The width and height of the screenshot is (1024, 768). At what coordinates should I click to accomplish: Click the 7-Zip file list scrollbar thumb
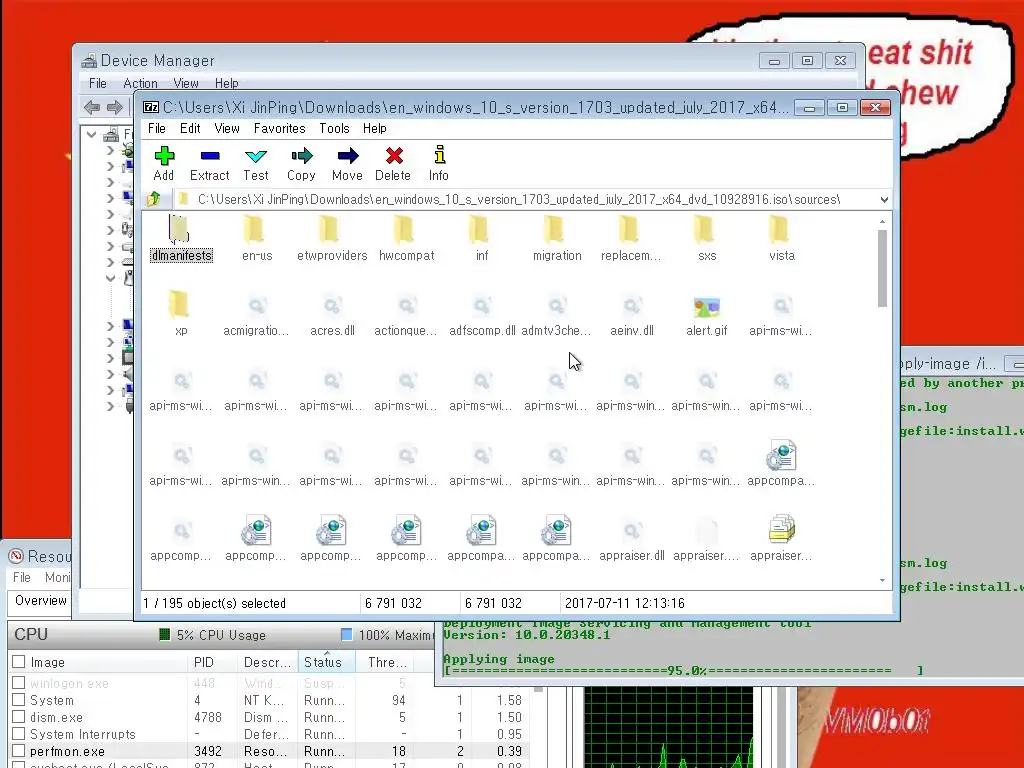point(882,268)
